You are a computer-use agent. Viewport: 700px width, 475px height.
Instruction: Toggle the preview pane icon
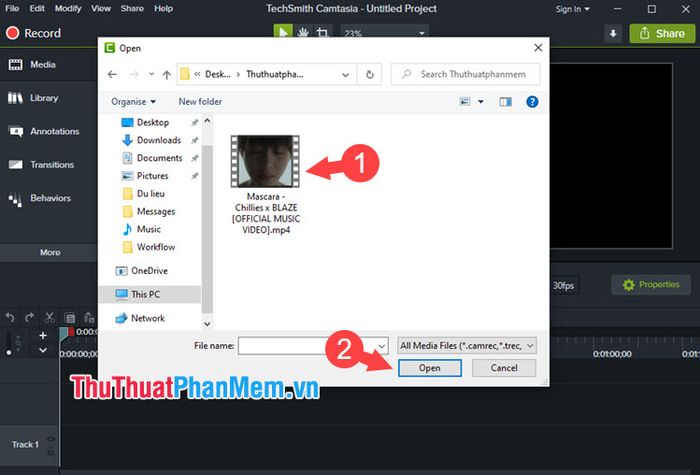[506, 102]
